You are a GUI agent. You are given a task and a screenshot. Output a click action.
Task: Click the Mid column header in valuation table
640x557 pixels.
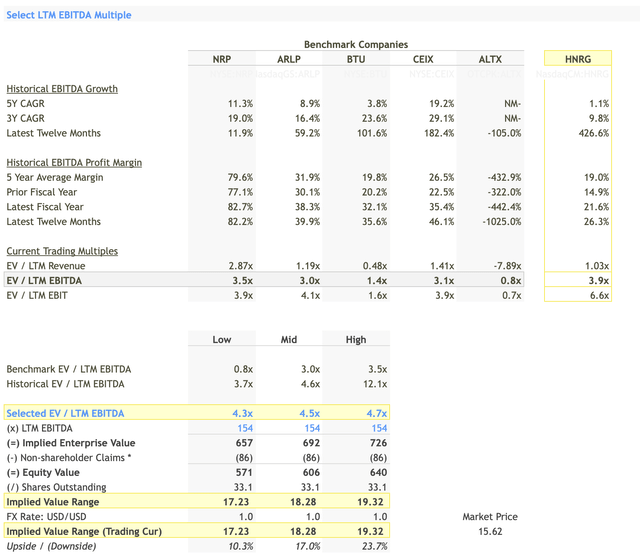[x=292, y=340]
